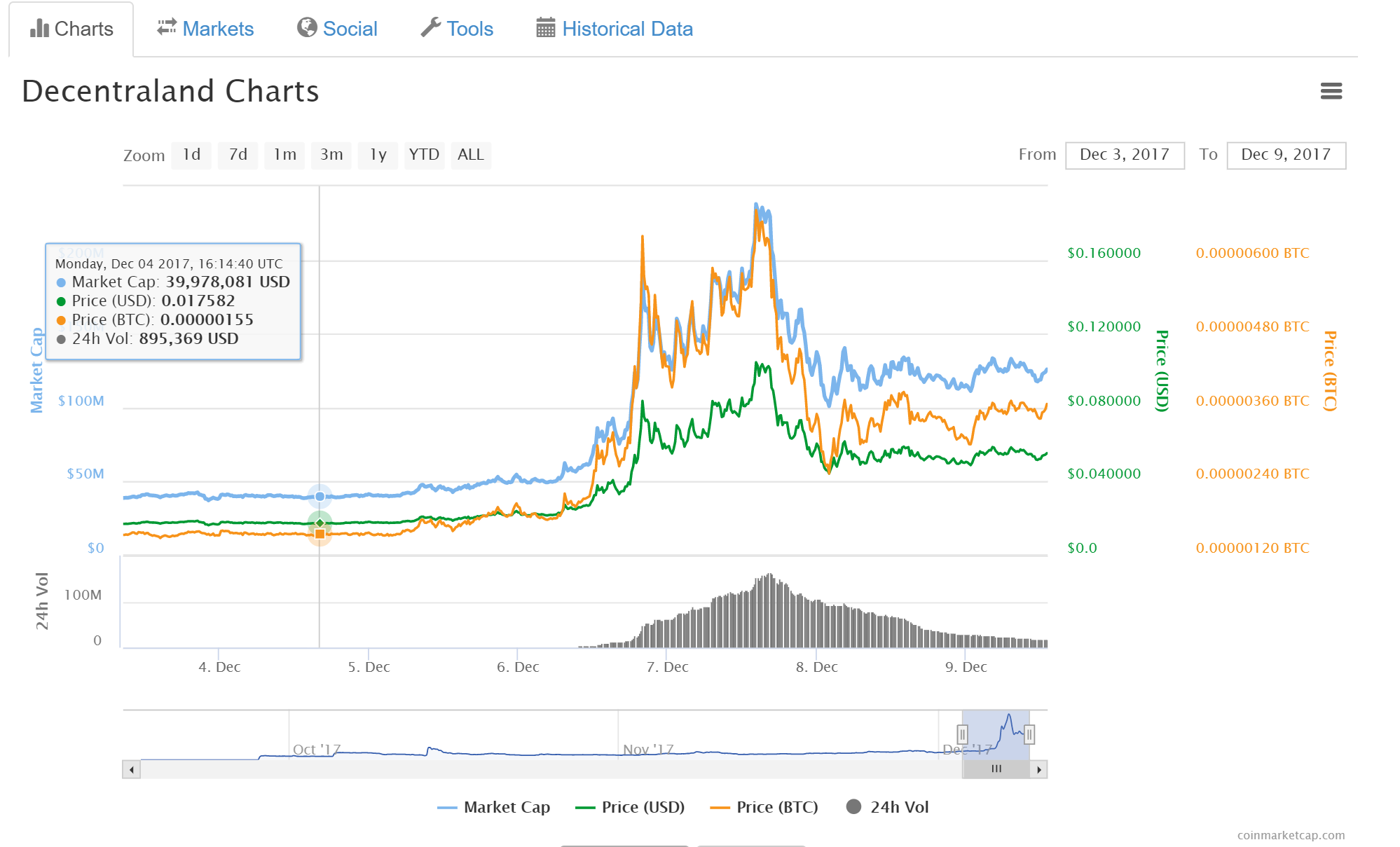
Task: Click the Charts tab bar-chart icon
Action: click(39, 29)
